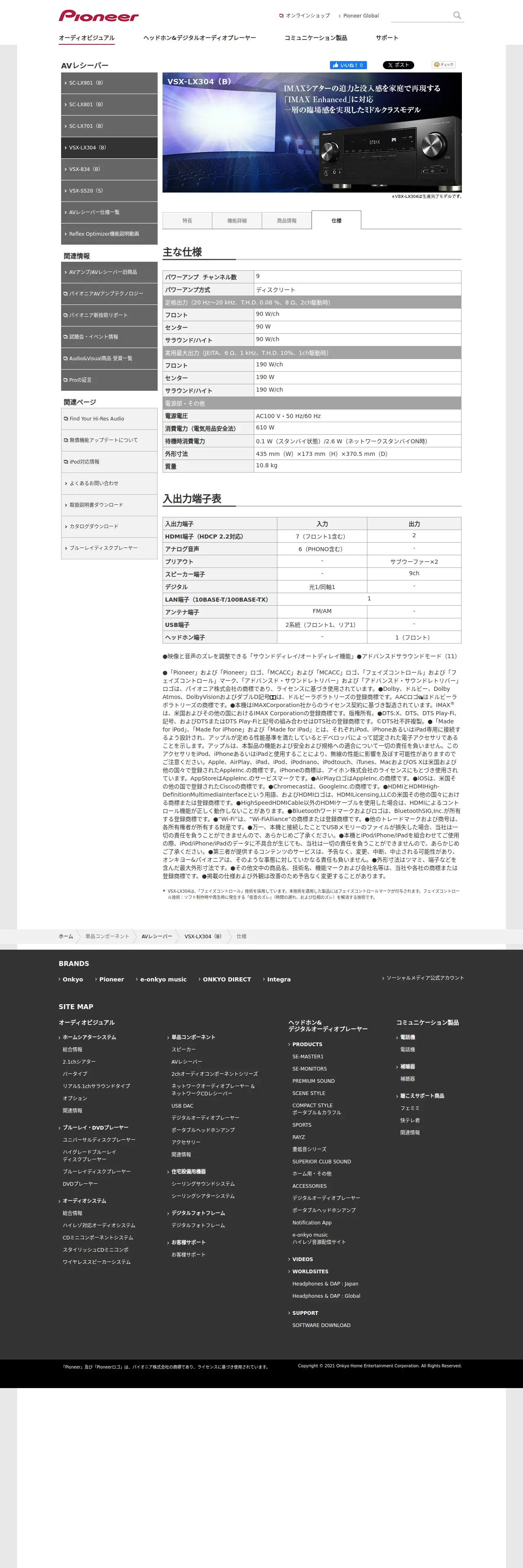Viewport: 523px width, 1568px height.
Task: Open SOFTWARE DOWNLOAD footer link
Action: point(321,1325)
